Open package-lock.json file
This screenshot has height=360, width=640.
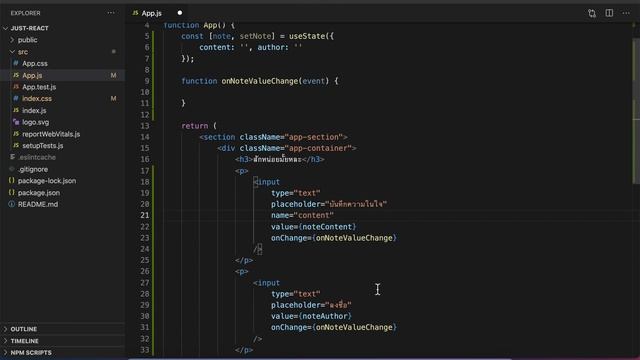(x=47, y=180)
